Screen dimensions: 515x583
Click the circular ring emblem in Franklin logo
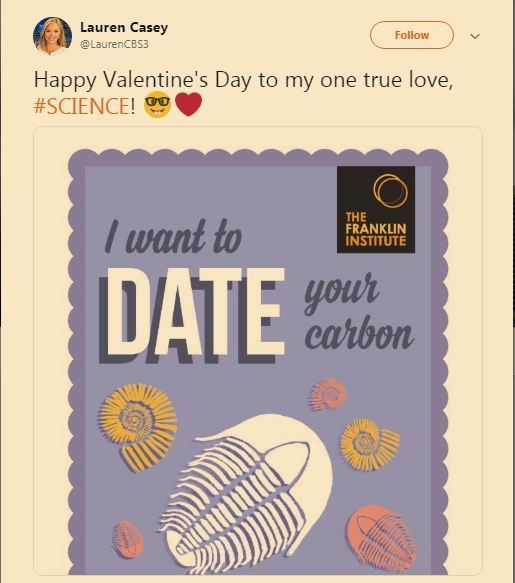(x=390, y=191)
